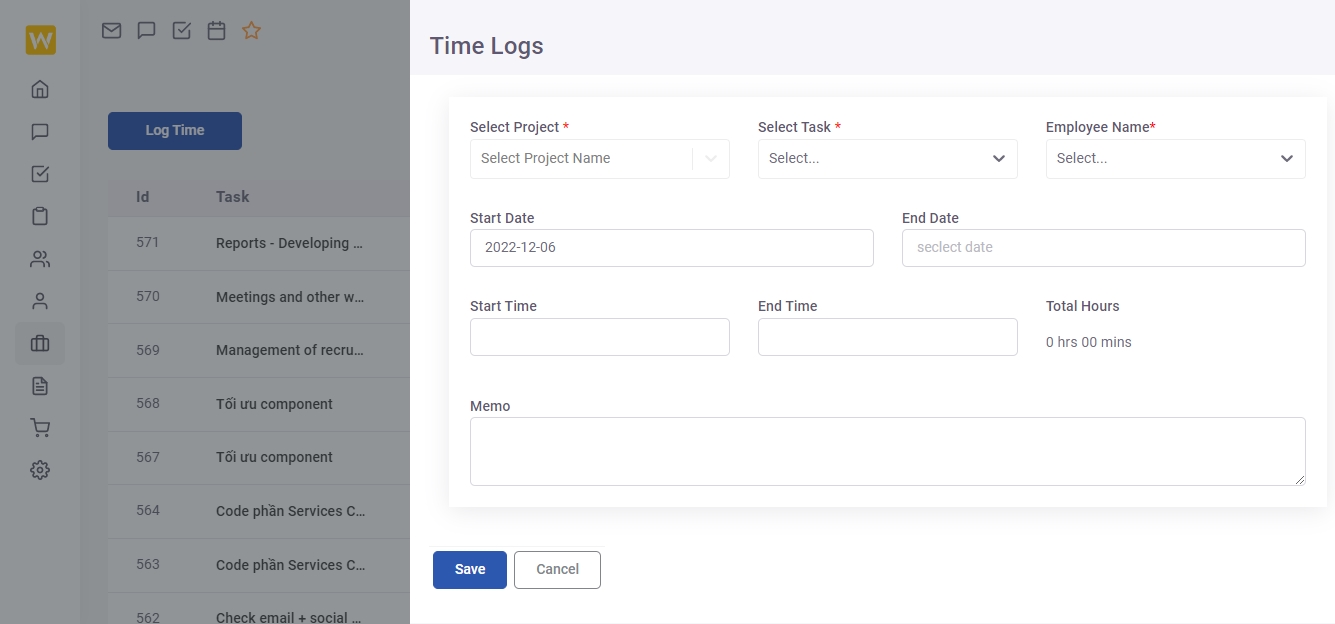Focus the End Date field
The height and width of the screenshot is (624, 1335).
[x=1104, y=248]
